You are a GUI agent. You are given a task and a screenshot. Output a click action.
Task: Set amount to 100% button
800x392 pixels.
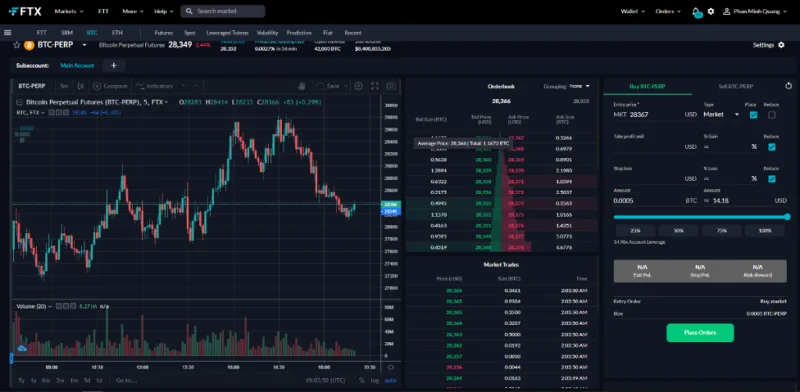click(x=765, y=231)
